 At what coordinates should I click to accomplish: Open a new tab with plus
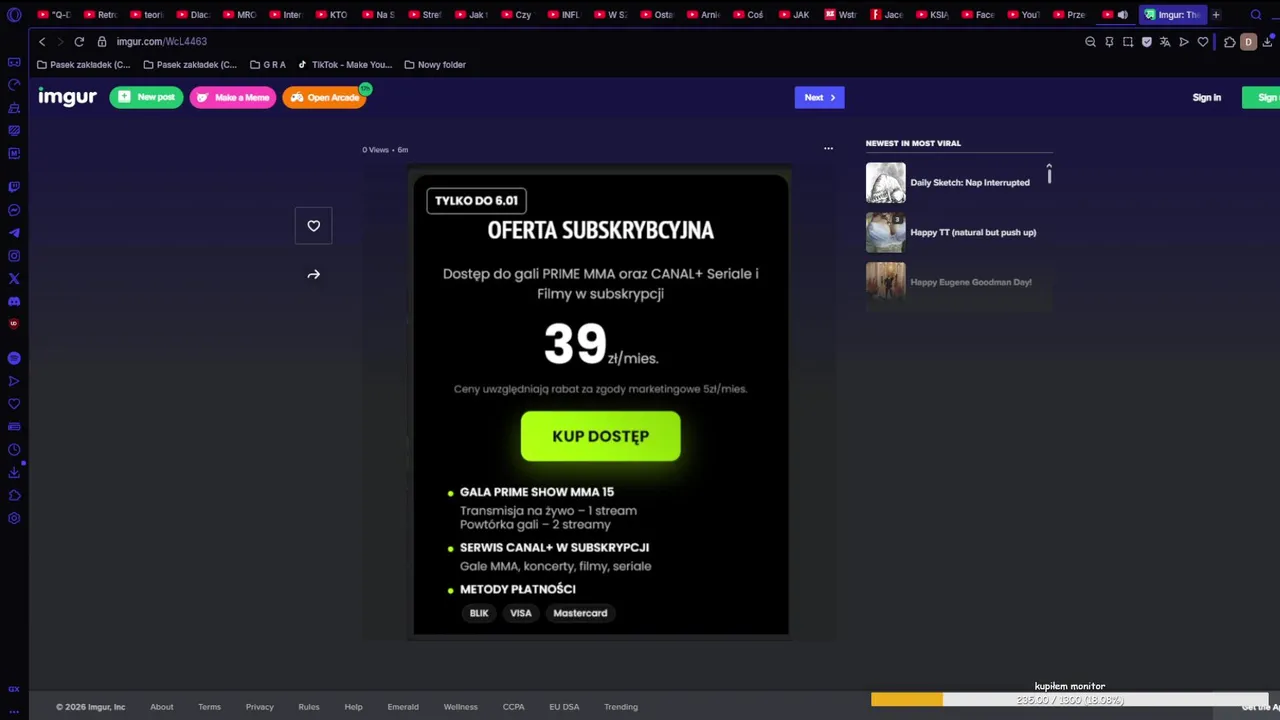[1216, 15]
